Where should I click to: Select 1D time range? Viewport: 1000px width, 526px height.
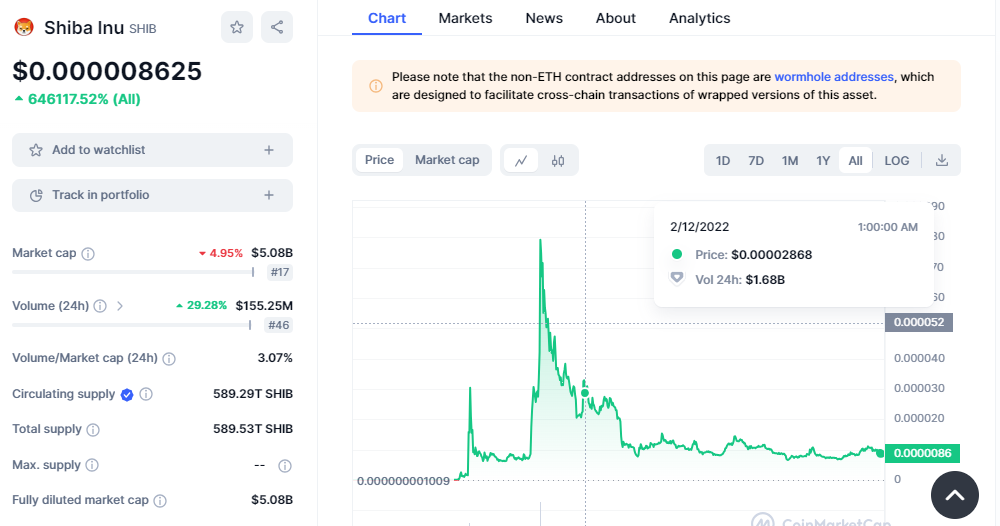tap(723, 161)
